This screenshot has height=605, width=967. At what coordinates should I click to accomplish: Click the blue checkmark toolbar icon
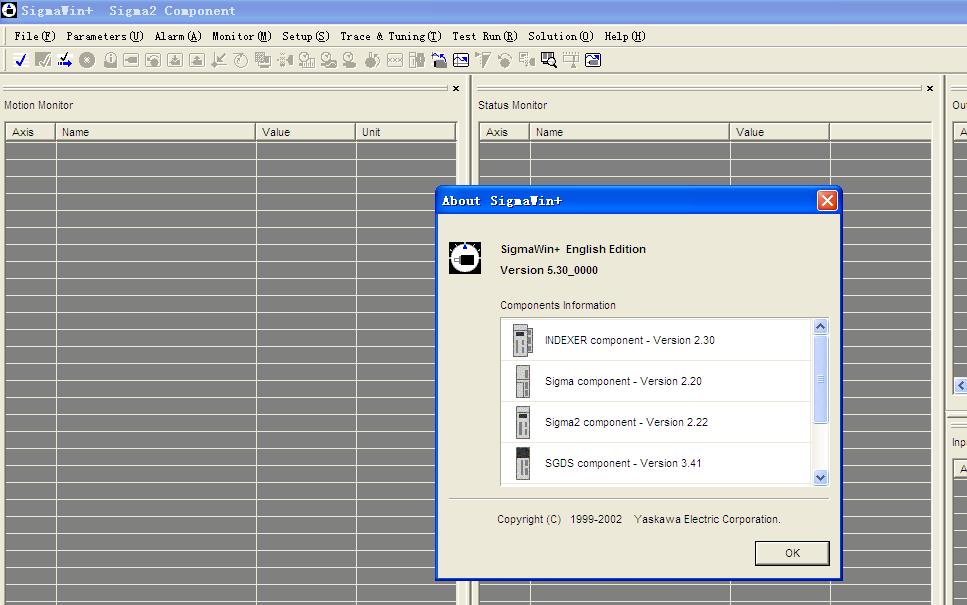tap(20, 60)
